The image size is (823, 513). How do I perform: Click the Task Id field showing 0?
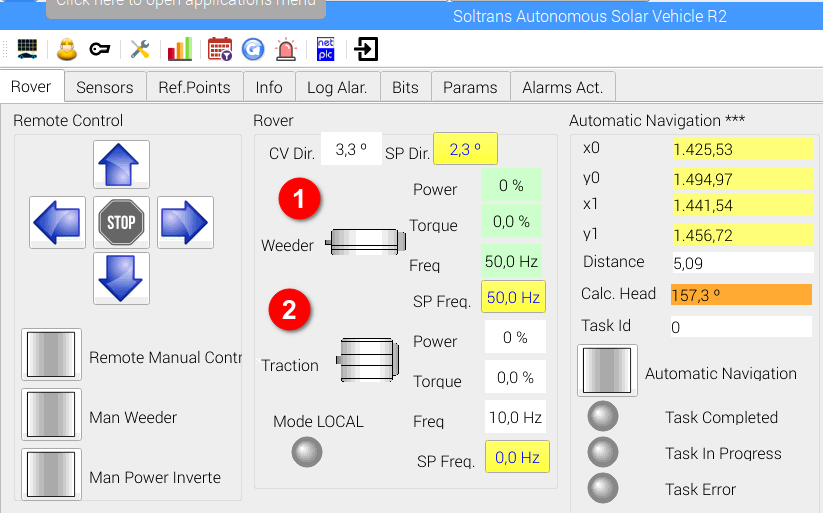[x=741, y=327]
